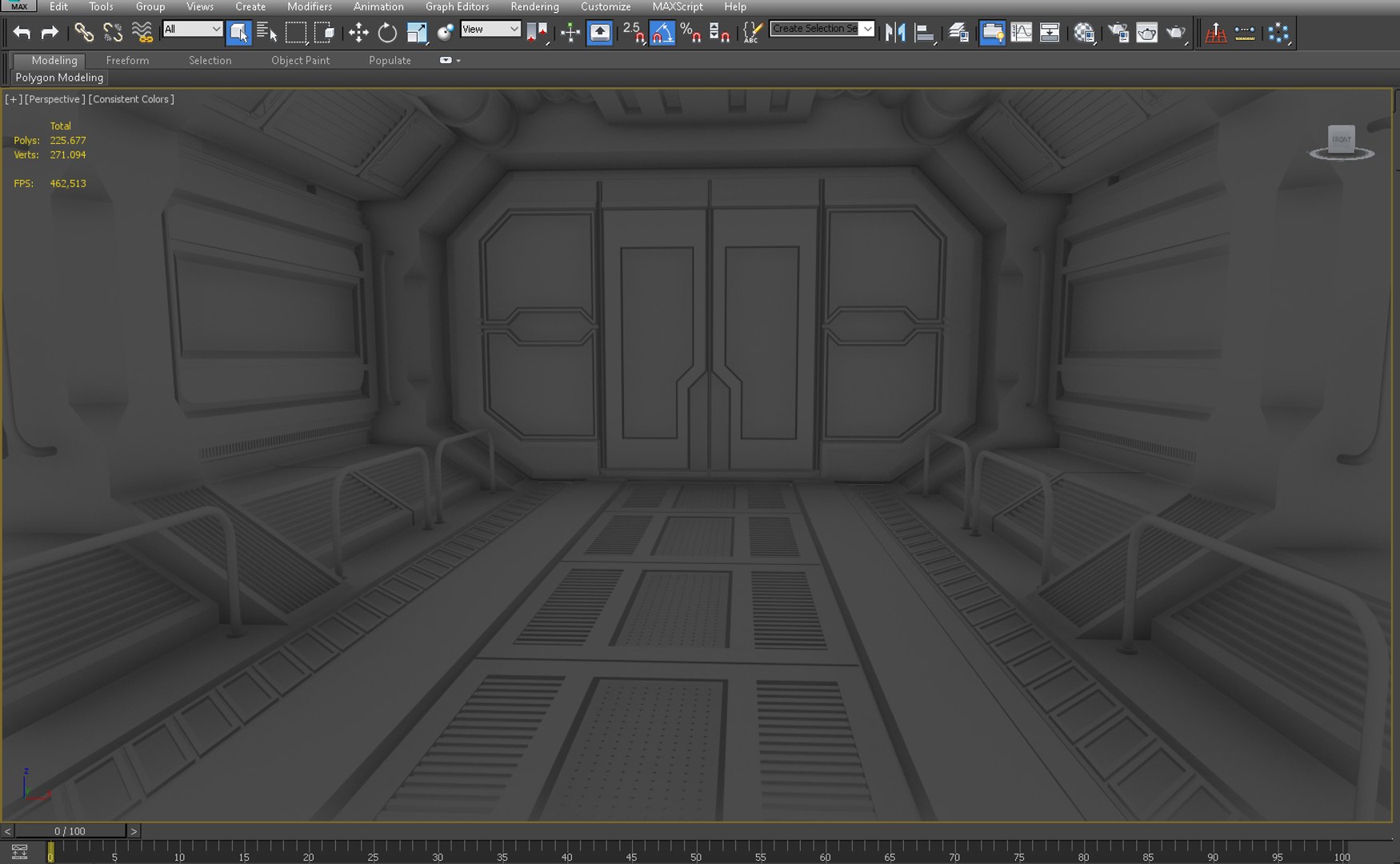The image size is (1400, 864).
Task: Click the 0 / 100 time slider
Action: pos(70,831)
